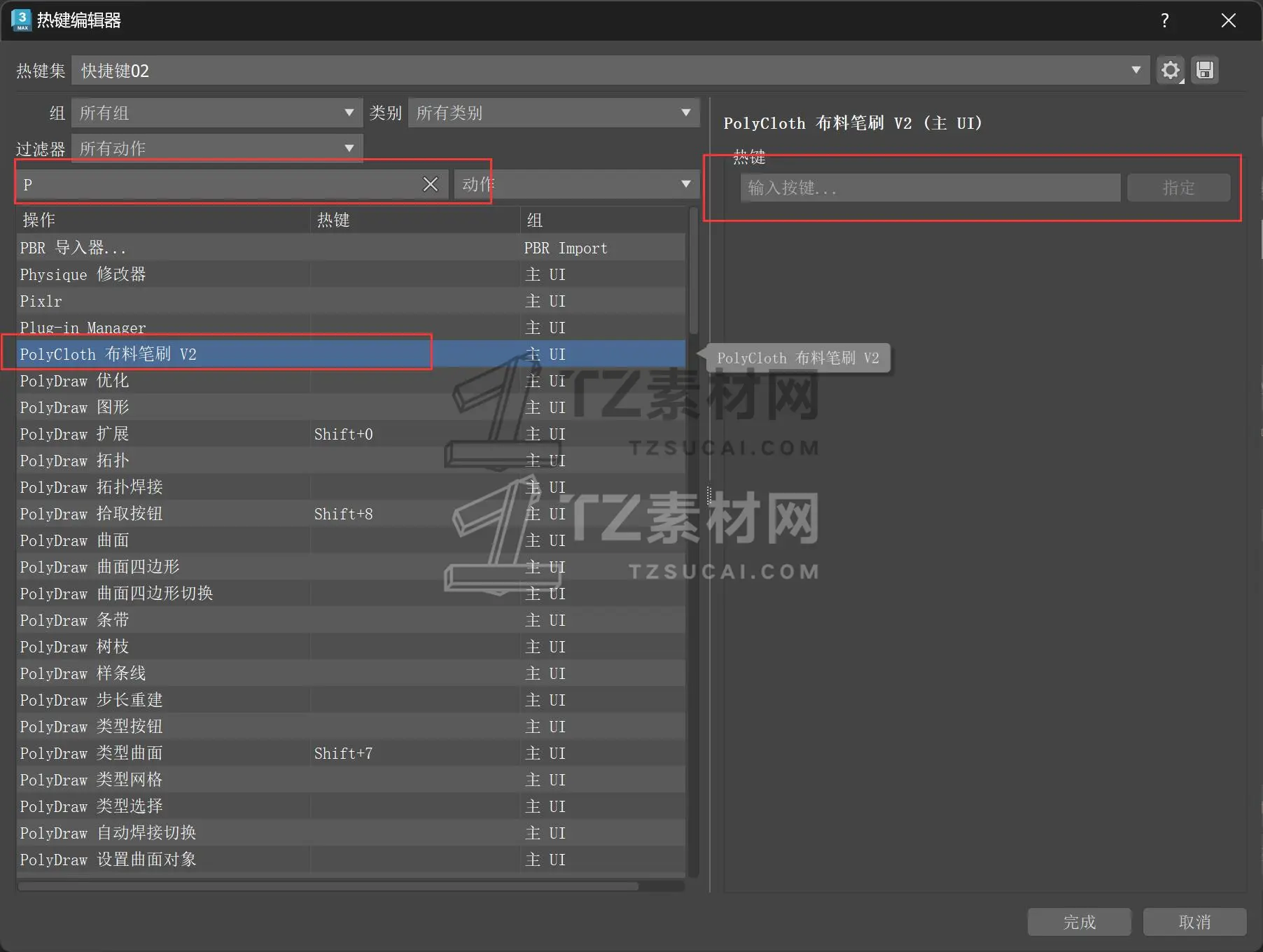Screen dimensions: 1263x952
Task: Click the 取消 button
Action: [x=1195, y=922]
